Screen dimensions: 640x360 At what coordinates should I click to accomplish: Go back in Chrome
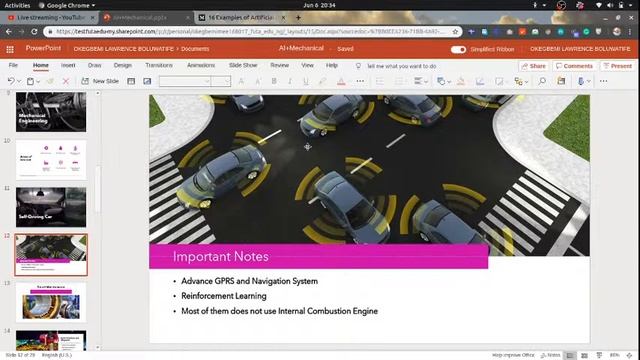(x=9, y=31)
